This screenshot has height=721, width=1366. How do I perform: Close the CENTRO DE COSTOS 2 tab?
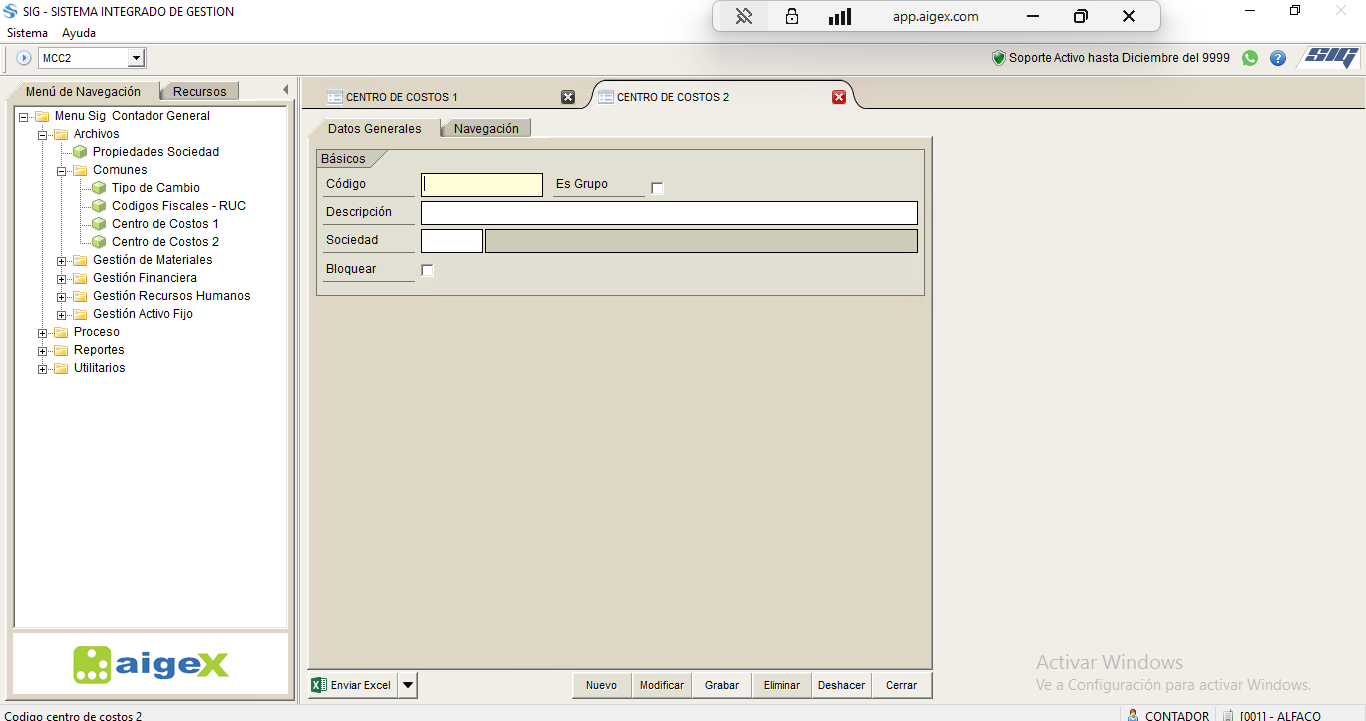pyautogui.click(x=839, y=97)
